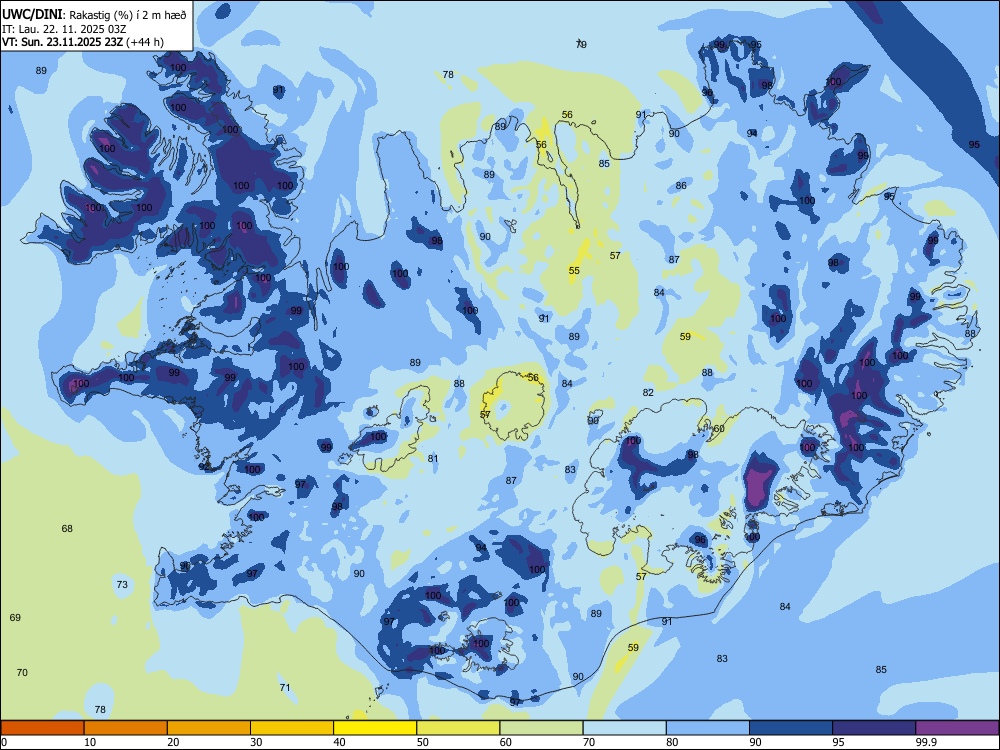Click the humidity value '86' on the map
This screenshot has height=750, width=1000.
click(x=681, y=186)
